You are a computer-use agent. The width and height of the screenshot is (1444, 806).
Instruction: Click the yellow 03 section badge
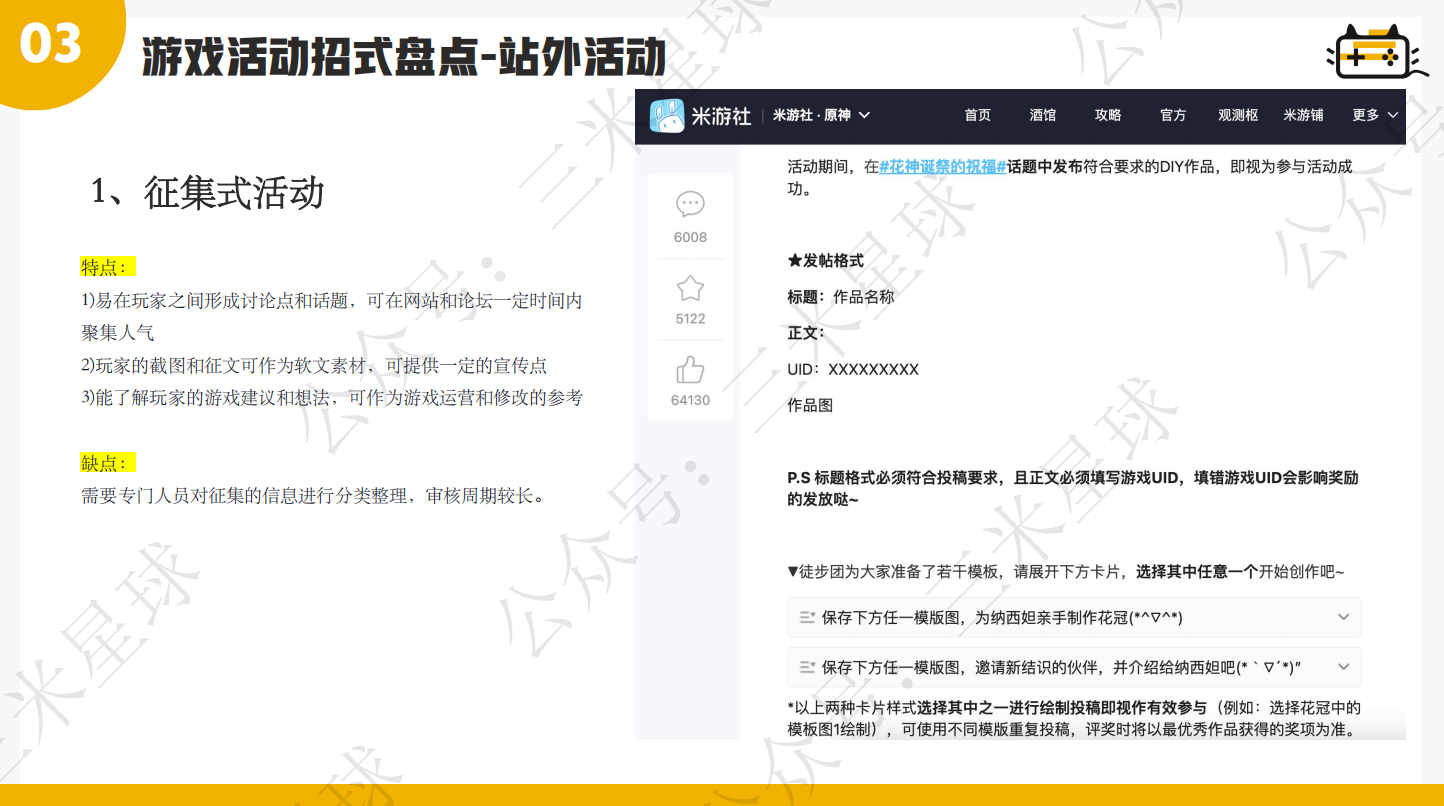click(52, 45)
